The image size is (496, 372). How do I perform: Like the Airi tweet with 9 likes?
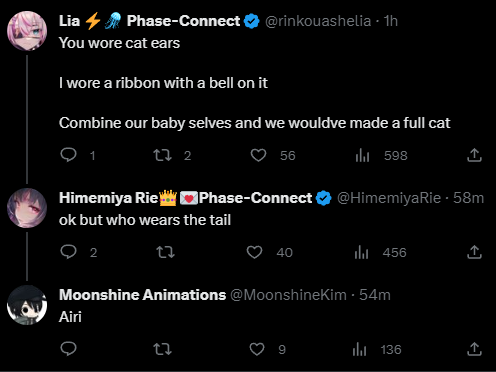tap(257, 349)
